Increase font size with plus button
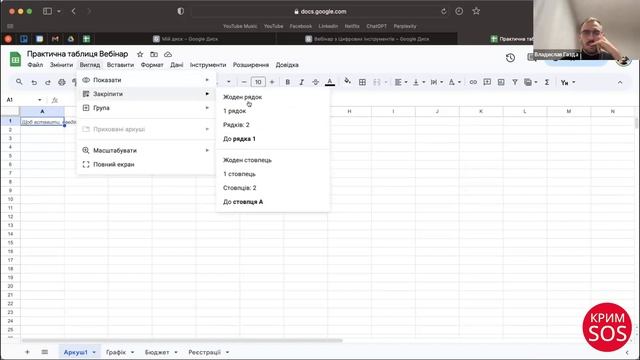The width and height of the screenshot is (640, 360). click(272, 82)
